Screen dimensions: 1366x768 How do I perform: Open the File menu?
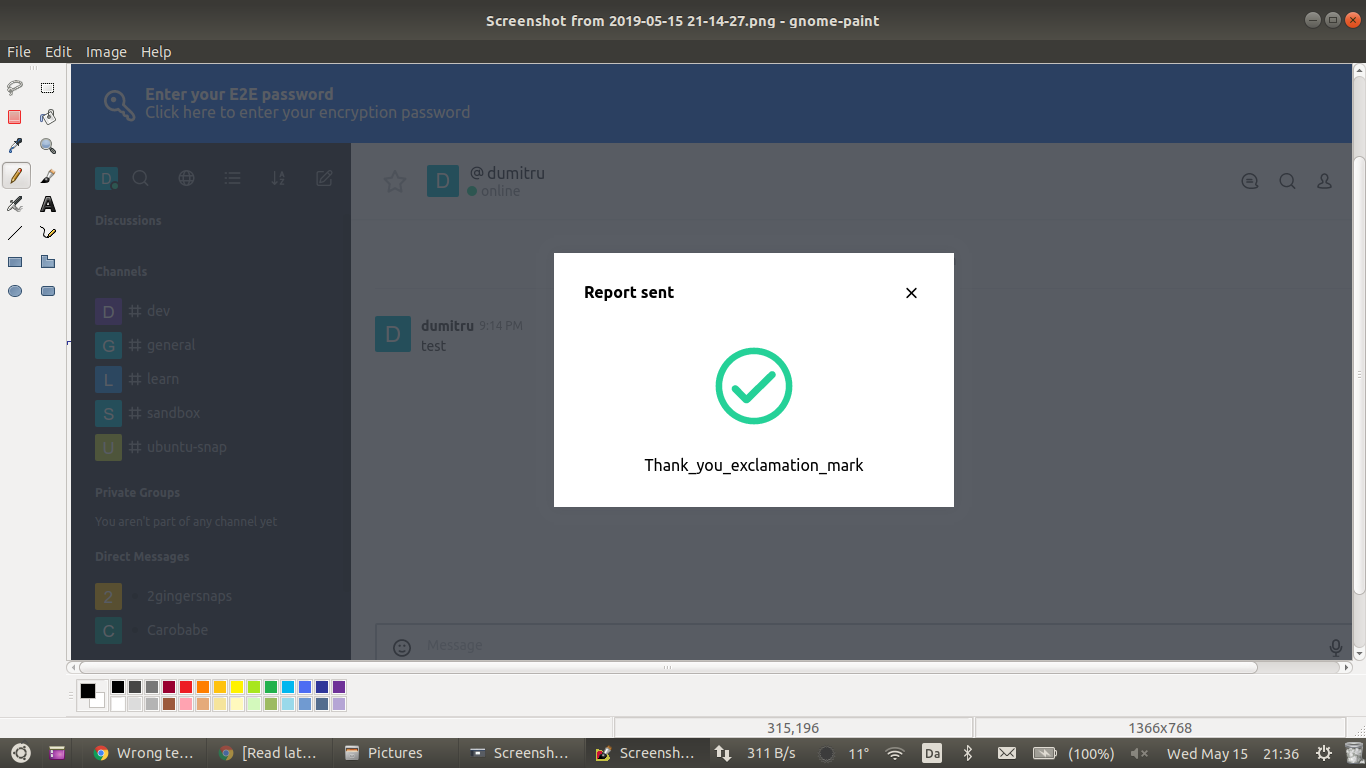[19, 52]
